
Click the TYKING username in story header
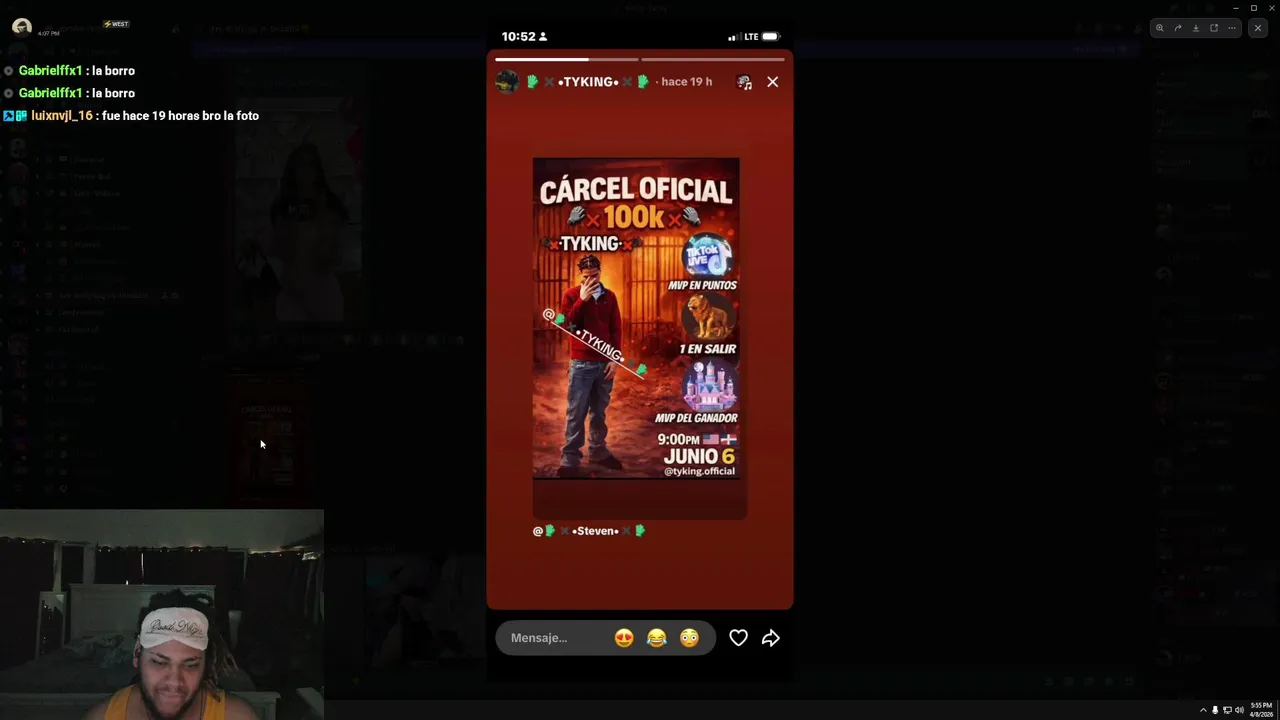coord(588,82)
